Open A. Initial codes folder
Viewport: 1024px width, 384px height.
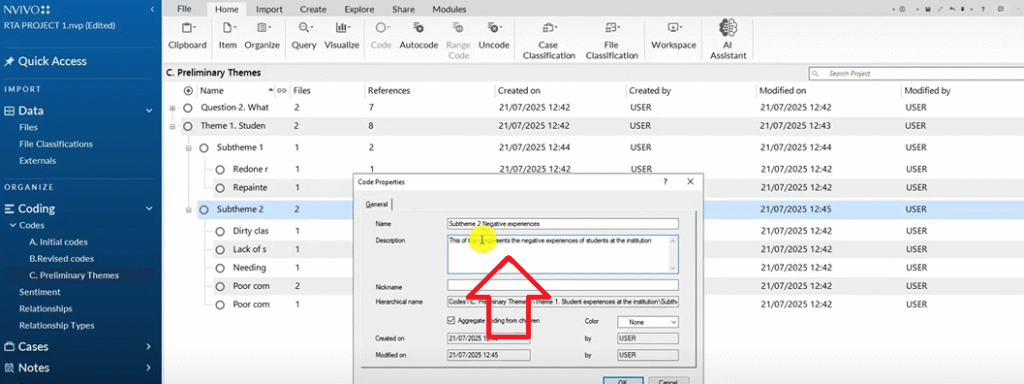tap(58, 242)
